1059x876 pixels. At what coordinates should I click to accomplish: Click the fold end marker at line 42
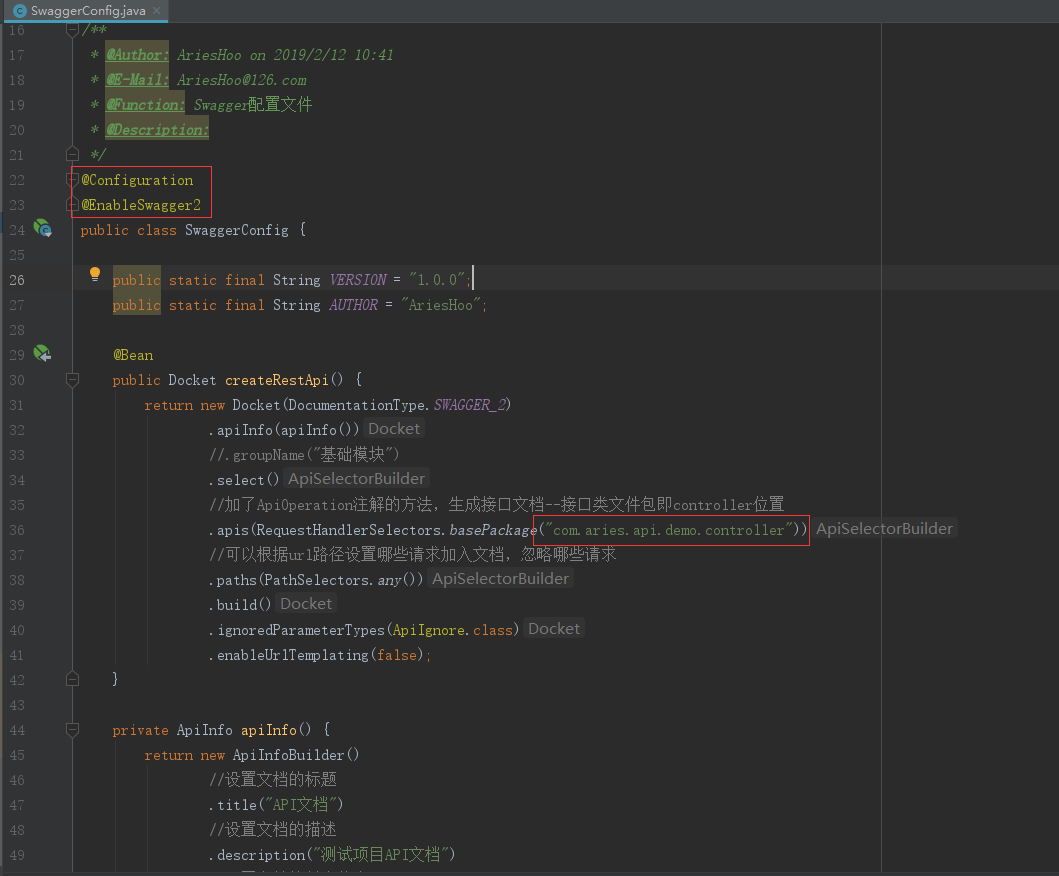(72, 679)
